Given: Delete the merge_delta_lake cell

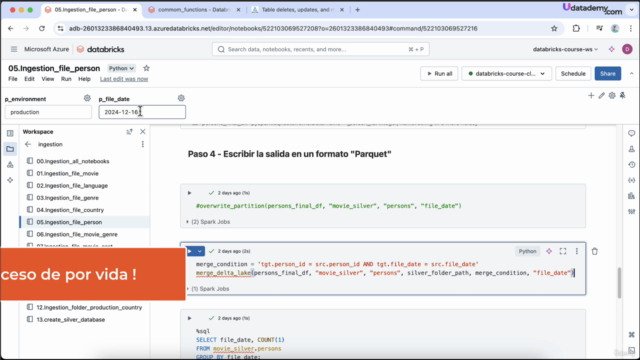Looking at the screenshot, I should (x=595, y=251).
